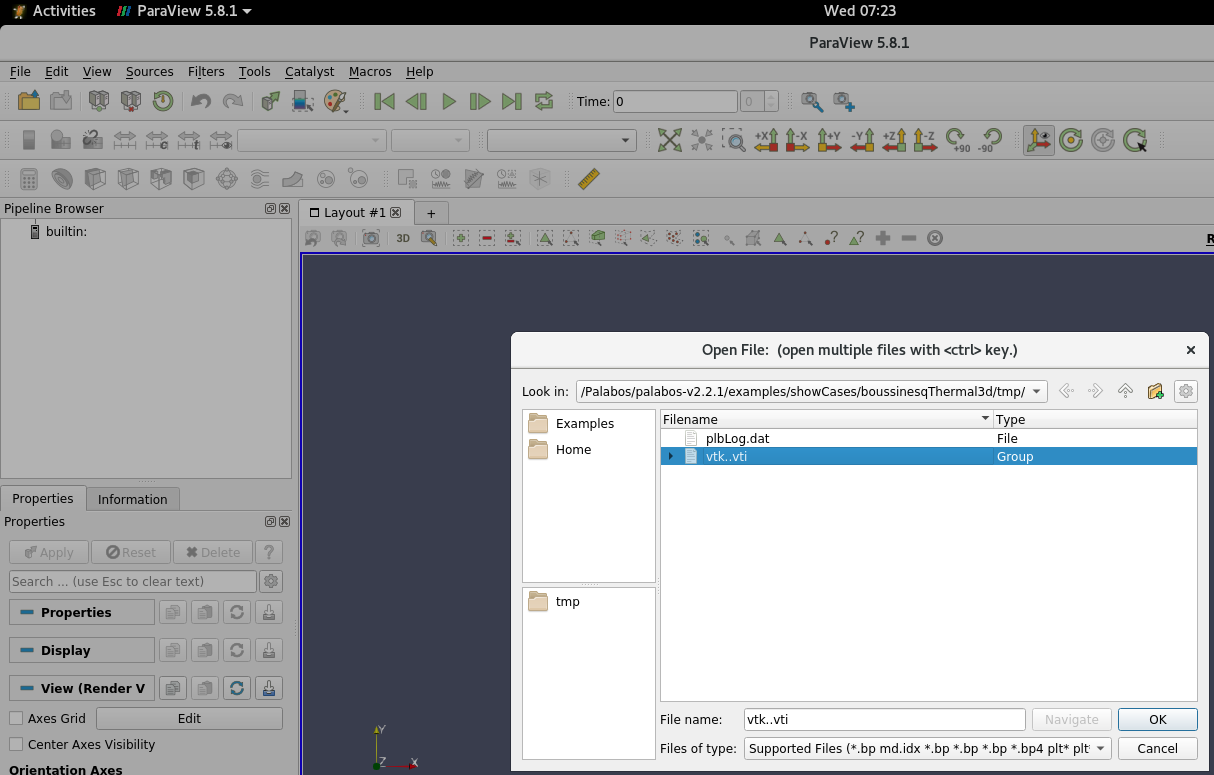This screenshot has width=1214, height=775.
Task: Toggle advanced properties gear button
Action: pyautogui.click(x=270, y=581)
